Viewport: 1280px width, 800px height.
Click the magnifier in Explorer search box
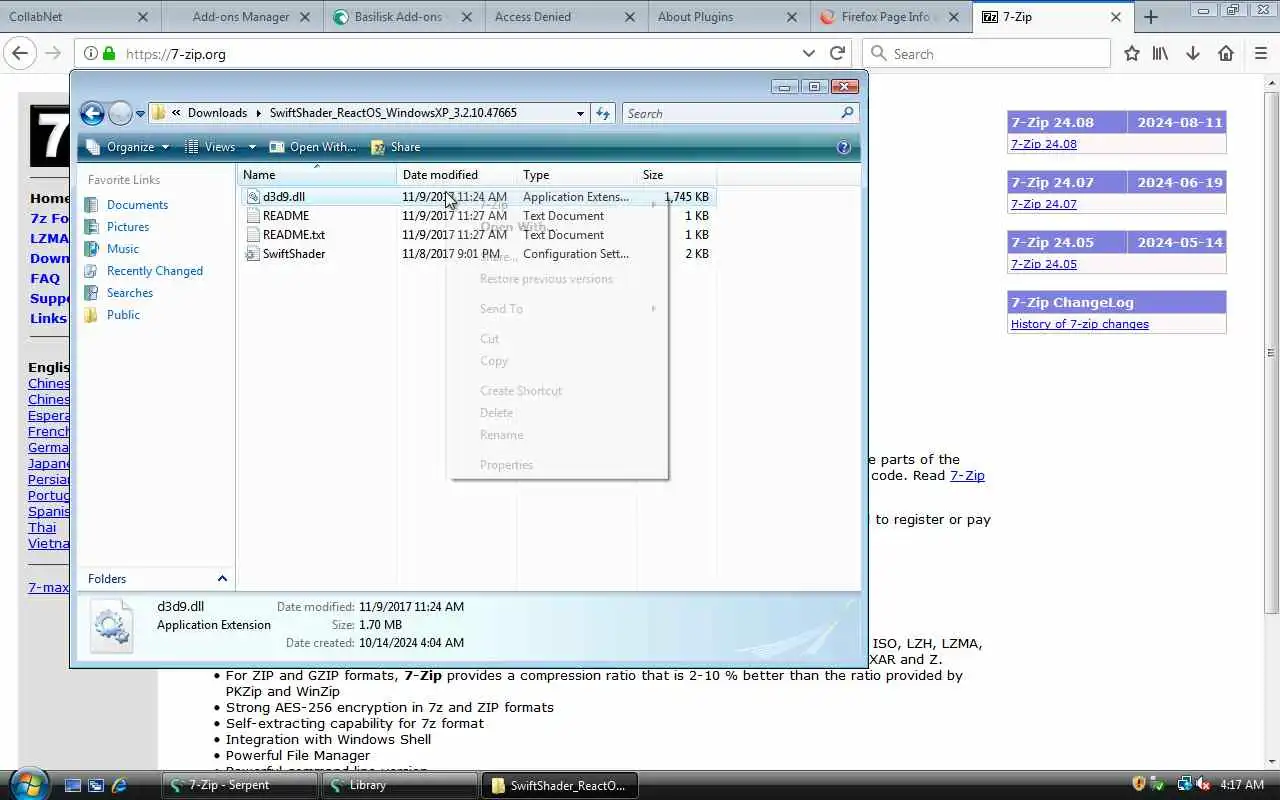click(847, 113)
